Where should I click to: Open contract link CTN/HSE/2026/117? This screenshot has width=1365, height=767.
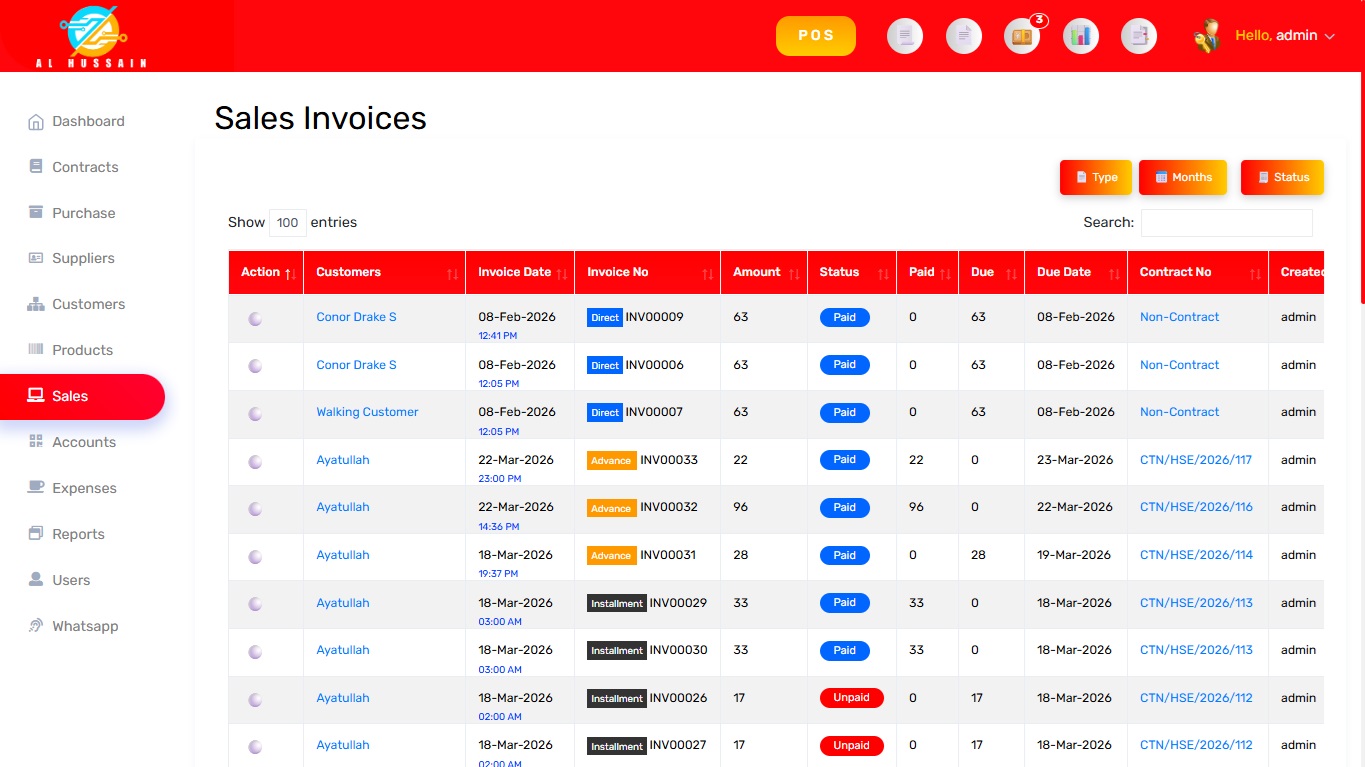pyautogui.click(x=1196, y=460)
